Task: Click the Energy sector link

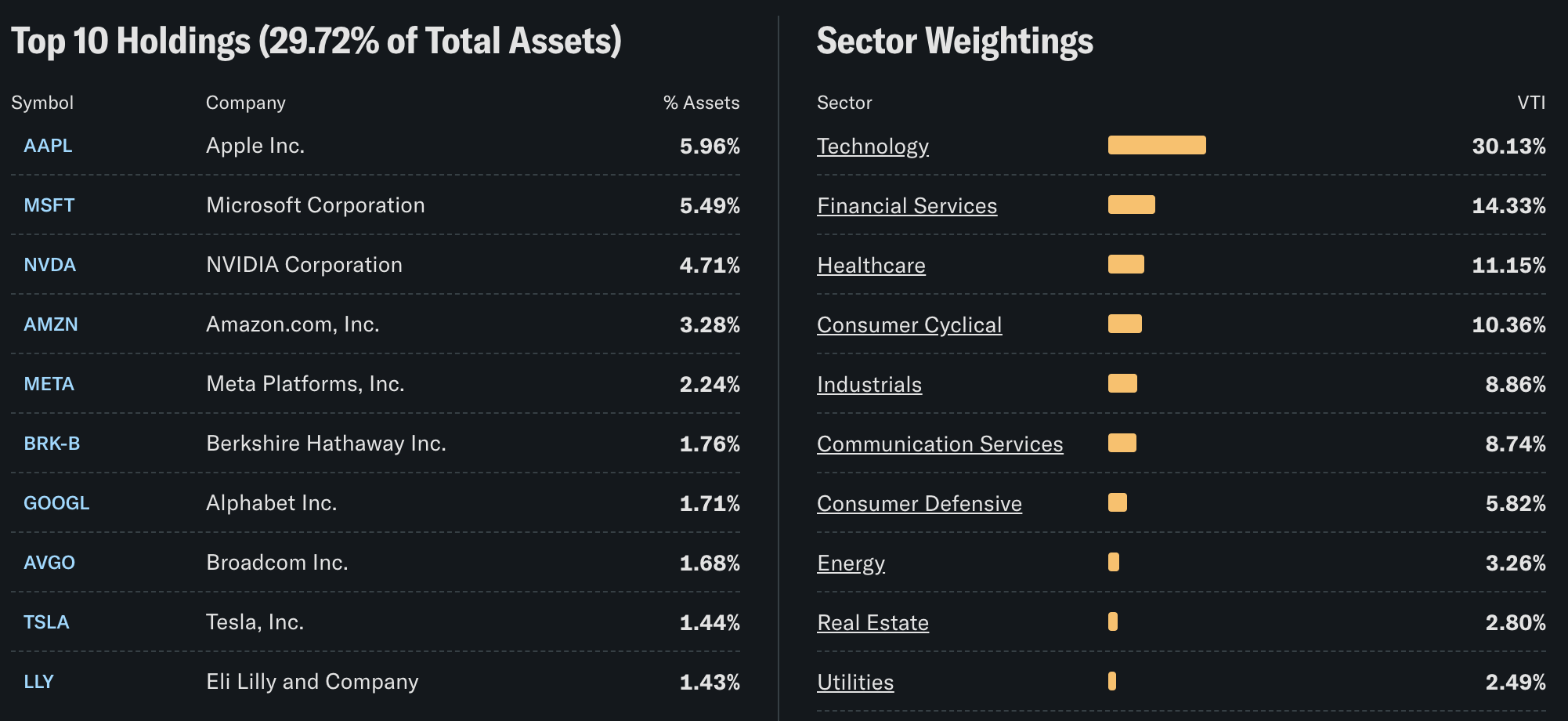Action: pyautogui.click(x=851, y=563)
